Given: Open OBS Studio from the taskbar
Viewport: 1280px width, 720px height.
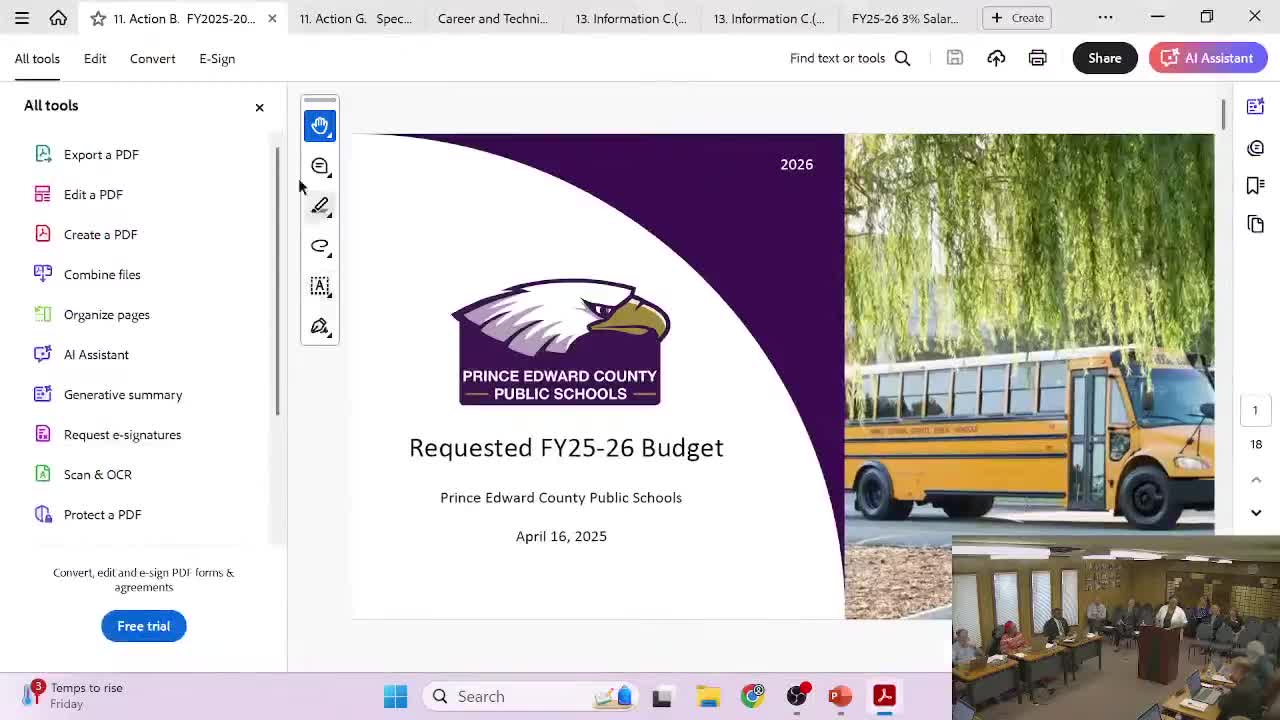Looking at the screenshot, I should point(797,696).
